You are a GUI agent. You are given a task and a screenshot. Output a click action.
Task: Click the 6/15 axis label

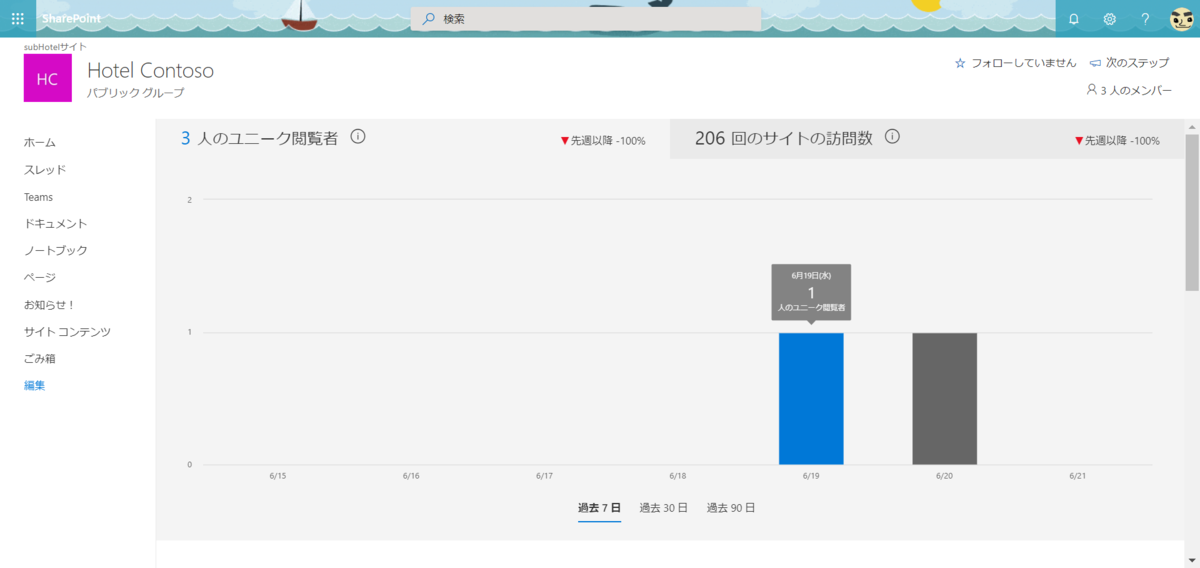tap(278, 476)
